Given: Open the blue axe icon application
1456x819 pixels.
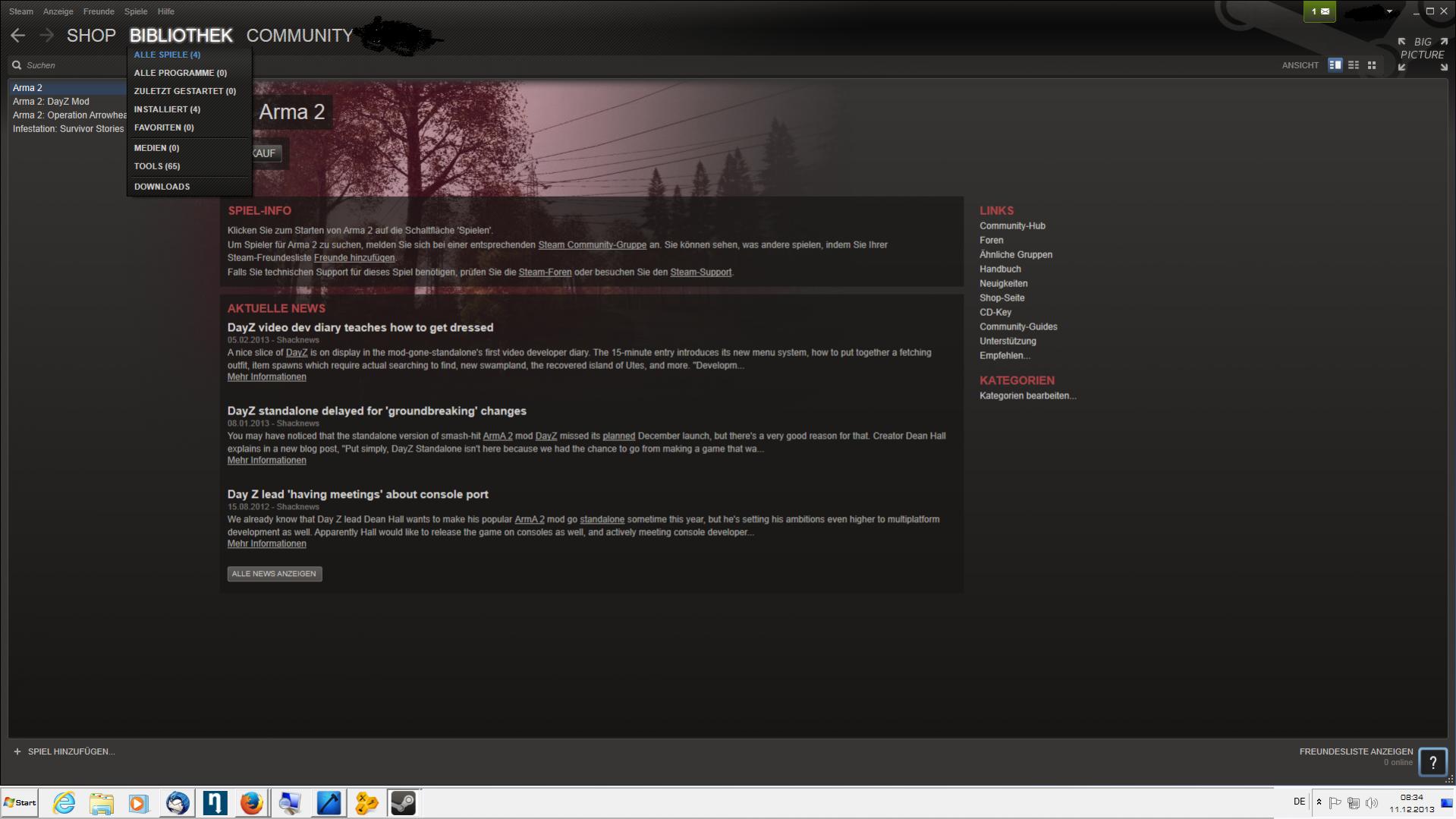Looking at the screenshot, I should pos(329,803).
